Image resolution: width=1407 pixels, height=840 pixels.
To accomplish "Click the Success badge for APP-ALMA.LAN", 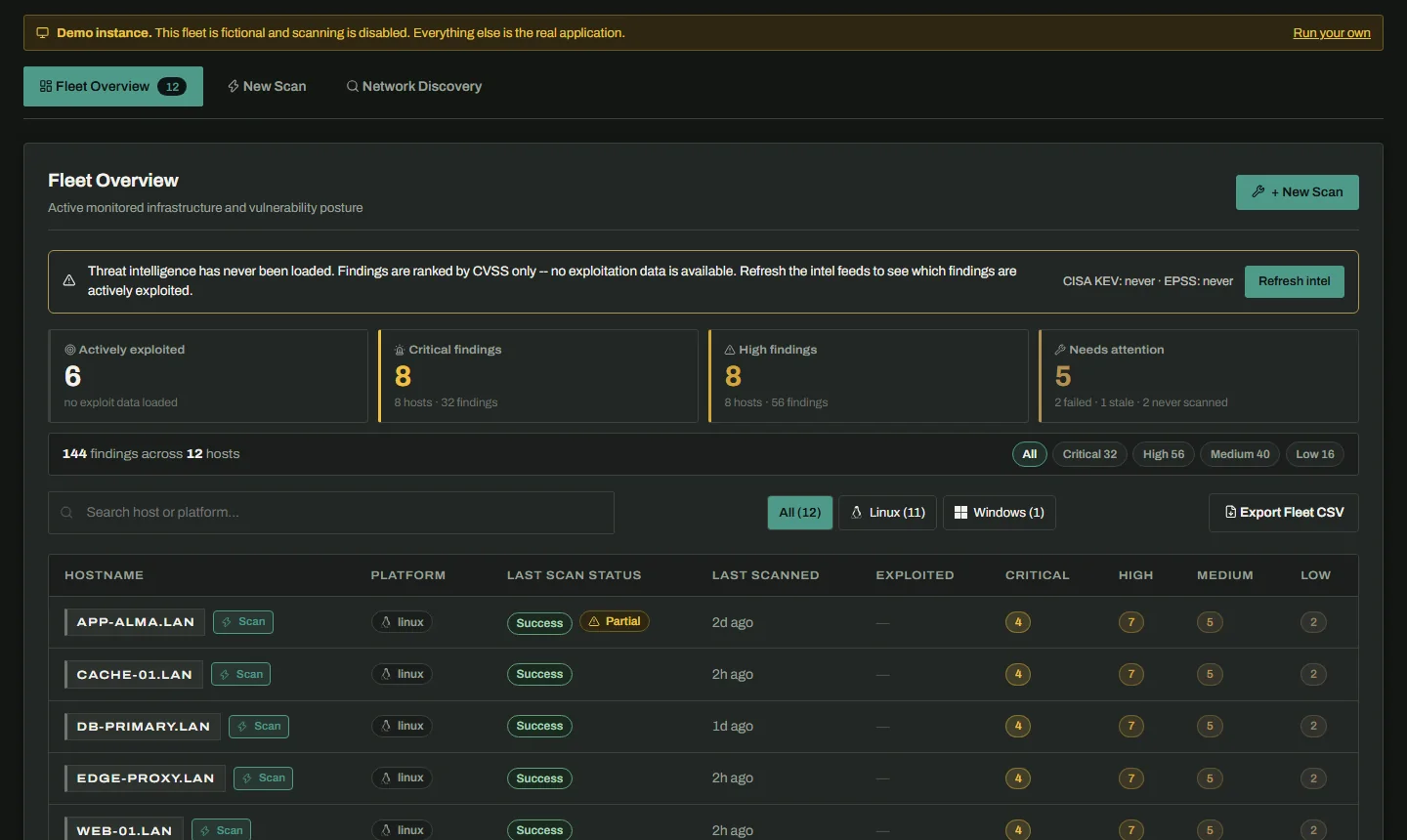I will point(539,623).
